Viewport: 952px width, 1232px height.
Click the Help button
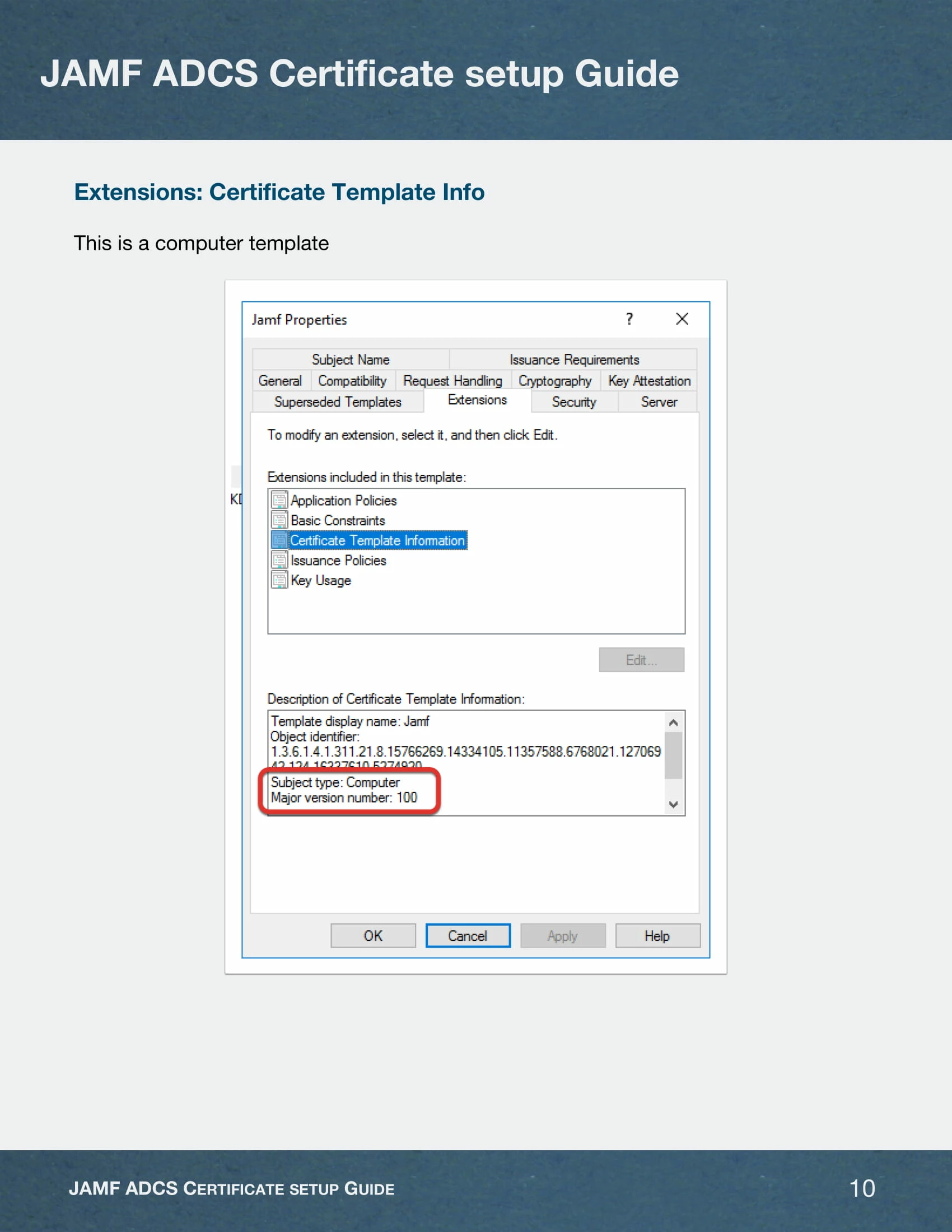(657, 936)
